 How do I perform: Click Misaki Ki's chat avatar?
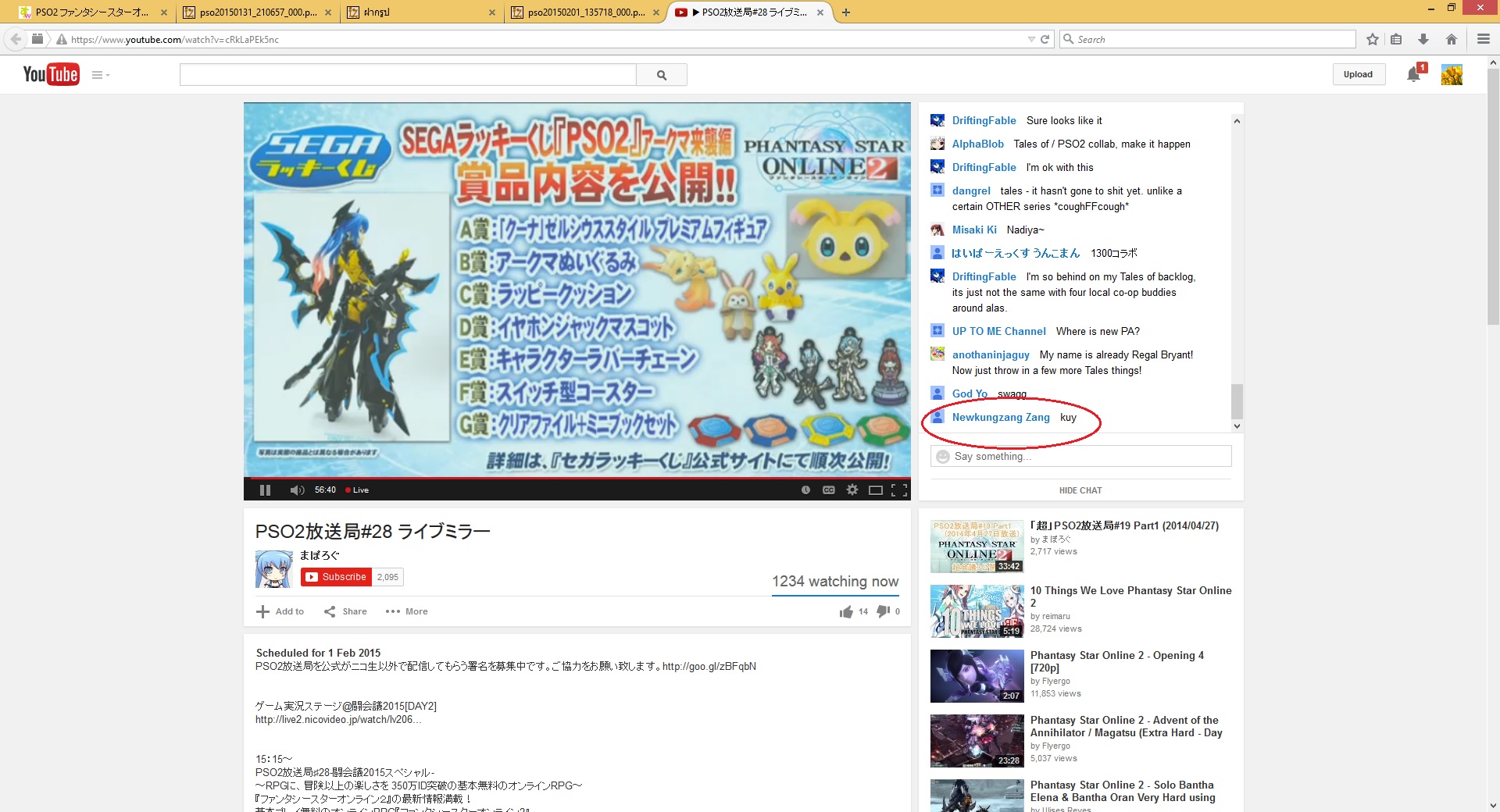coord(937,230)
